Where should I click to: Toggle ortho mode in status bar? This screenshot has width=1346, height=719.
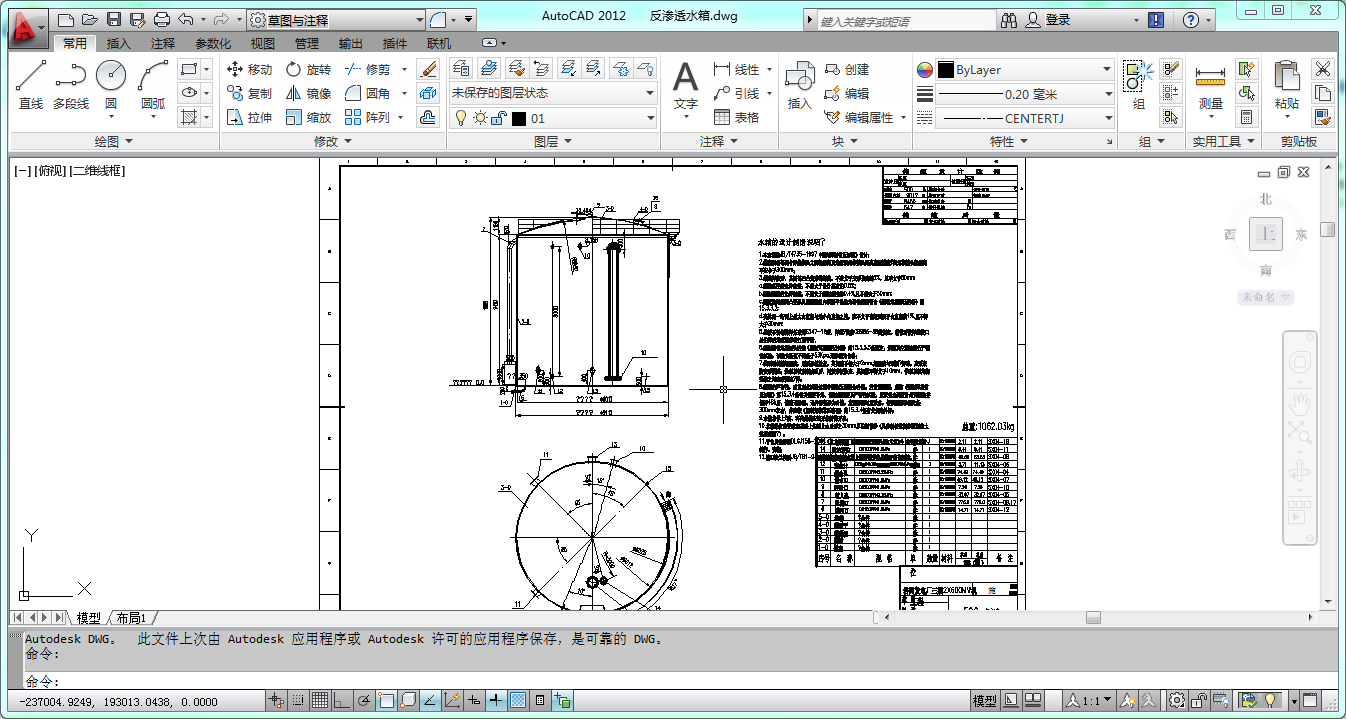[x=342, y=701]
